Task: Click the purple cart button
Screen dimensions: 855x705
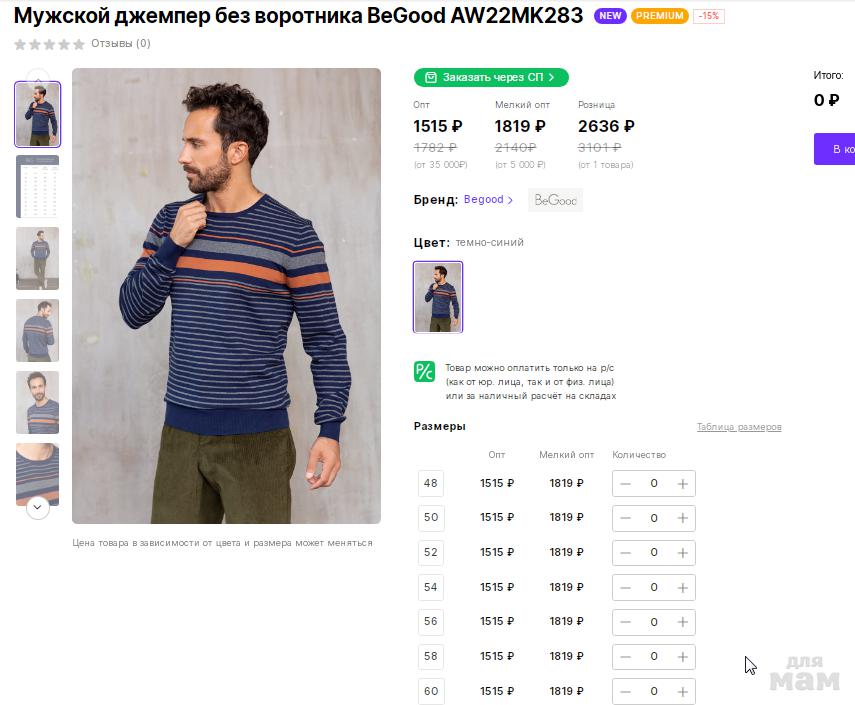Action: (835, 149)
